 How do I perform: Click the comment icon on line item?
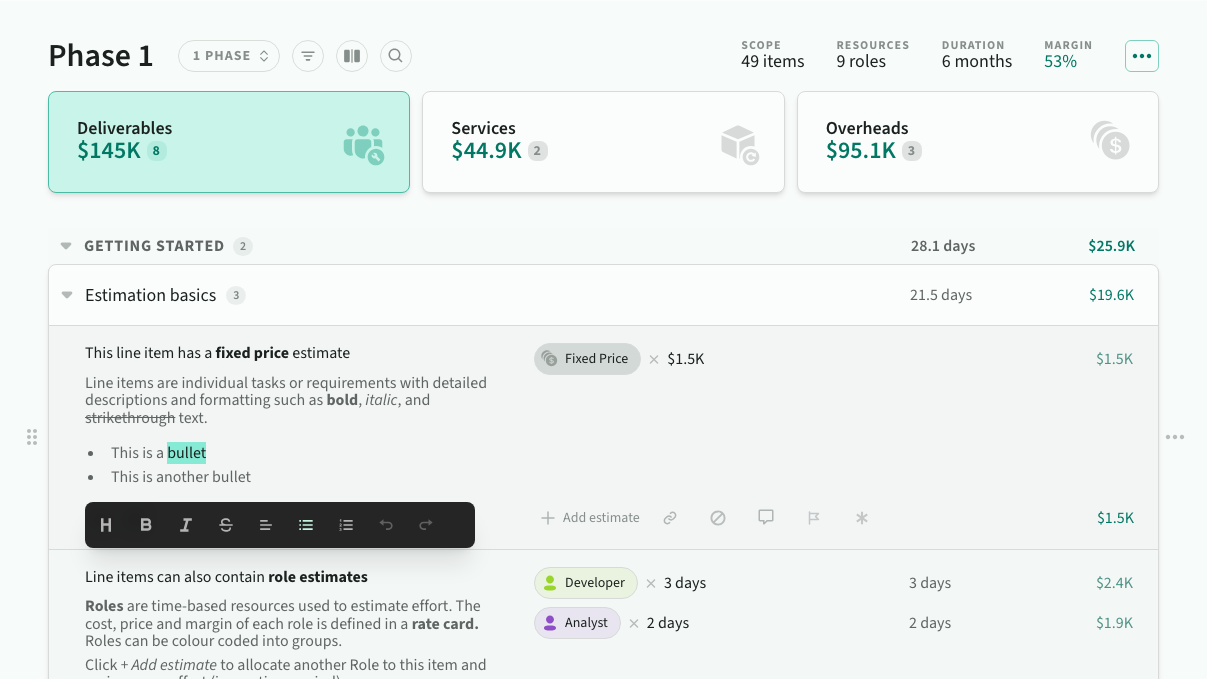766,518
